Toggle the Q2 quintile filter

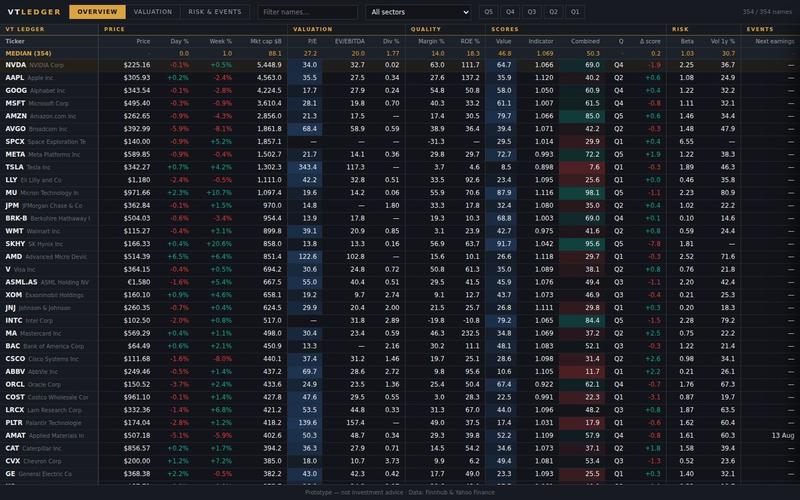[553, 12]
